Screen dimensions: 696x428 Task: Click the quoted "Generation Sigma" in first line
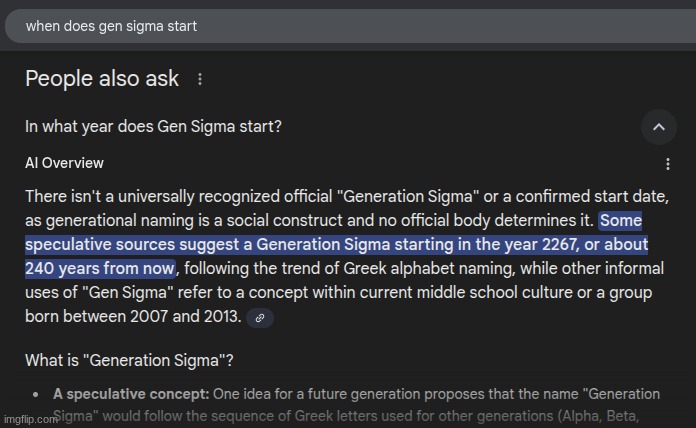tap(408, 196)
